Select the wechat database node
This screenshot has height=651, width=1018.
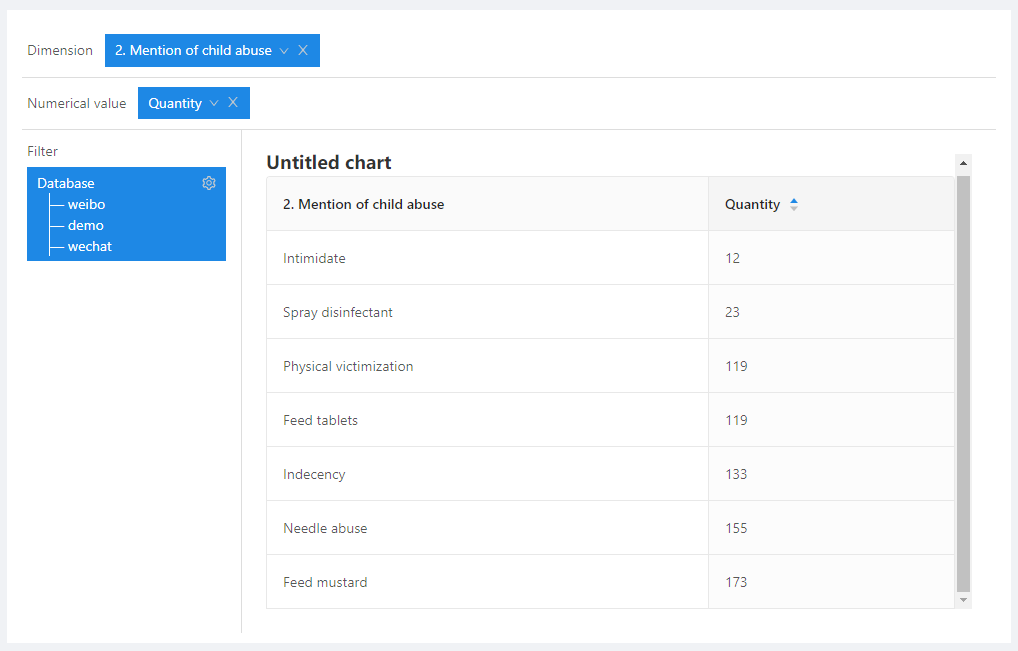pos(90,246)
